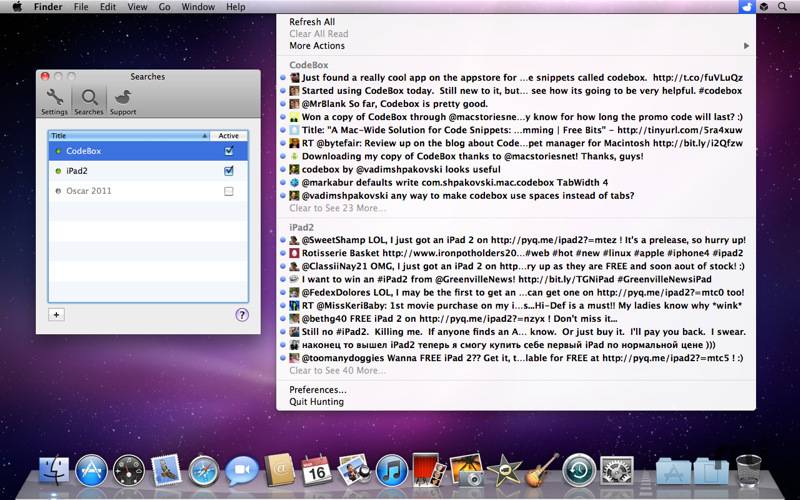Open Mail stamp icon in Dock
Screen dimensions: 800x500
166,469
